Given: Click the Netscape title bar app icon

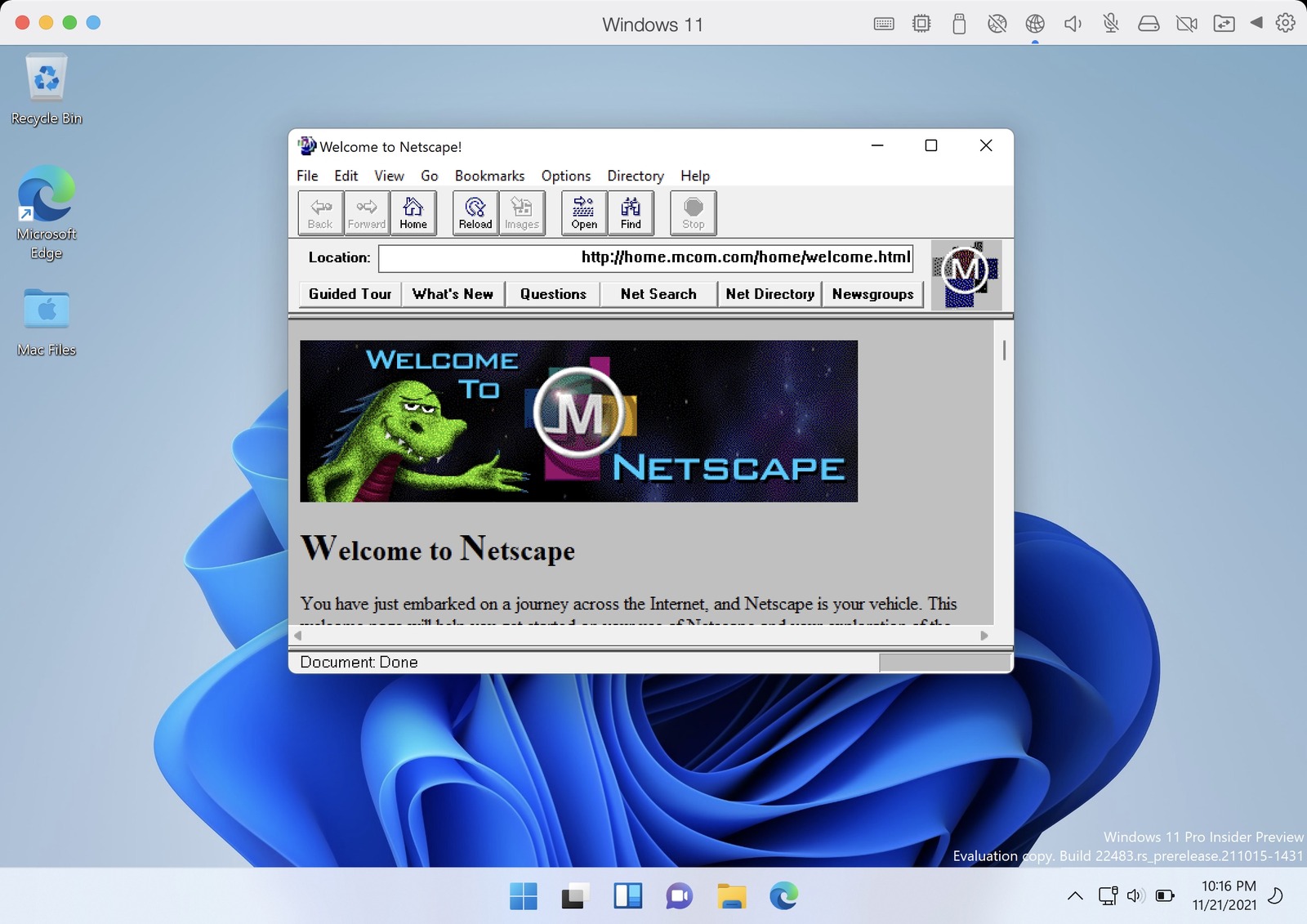Looking at the screenshot, I should pyautogui.click(x=307, y=146).
